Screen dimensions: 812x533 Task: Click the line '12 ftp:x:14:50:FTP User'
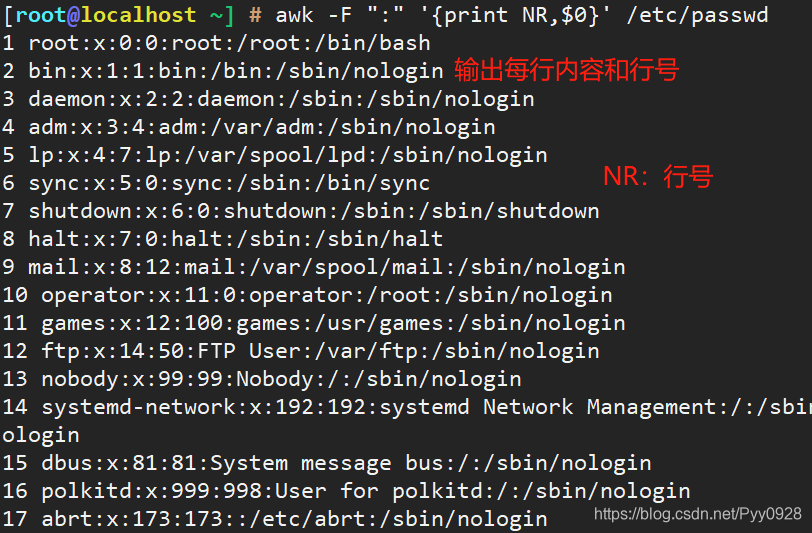301,351
